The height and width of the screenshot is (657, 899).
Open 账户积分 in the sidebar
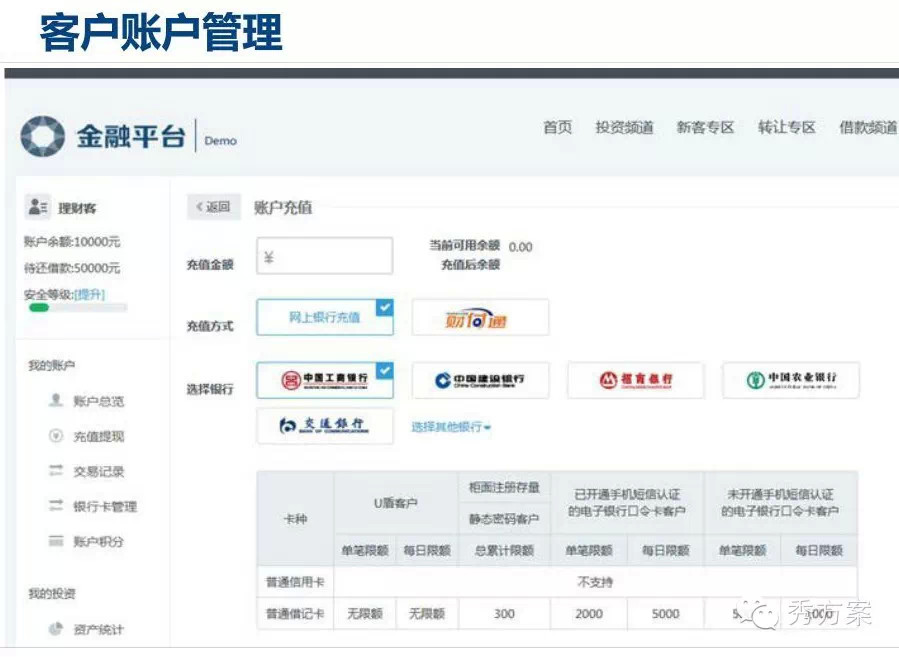[98, 541]
